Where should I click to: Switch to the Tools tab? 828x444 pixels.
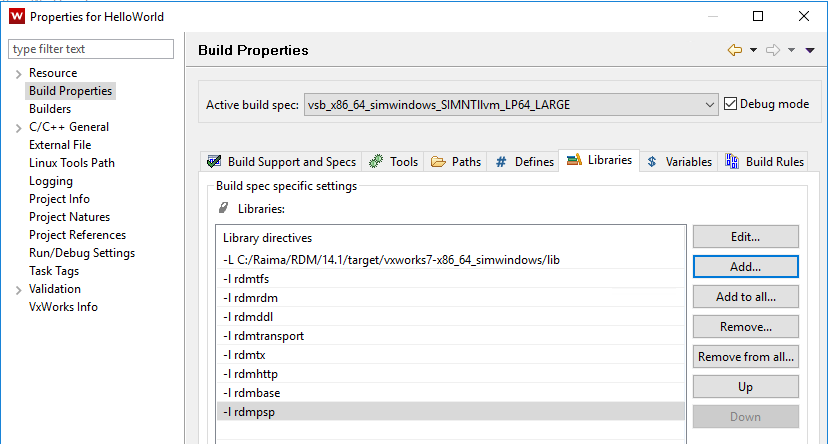[x=394, y=162]
